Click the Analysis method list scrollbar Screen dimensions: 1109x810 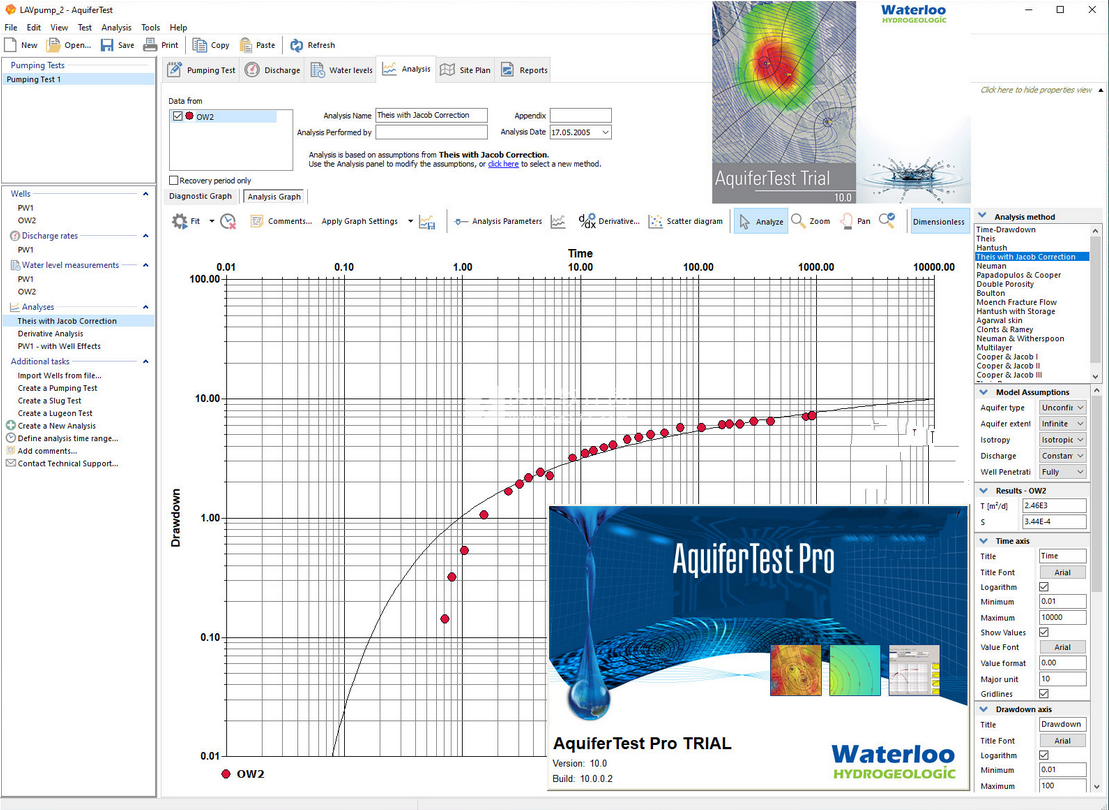pyautogui.click(x=1096, y=303)
